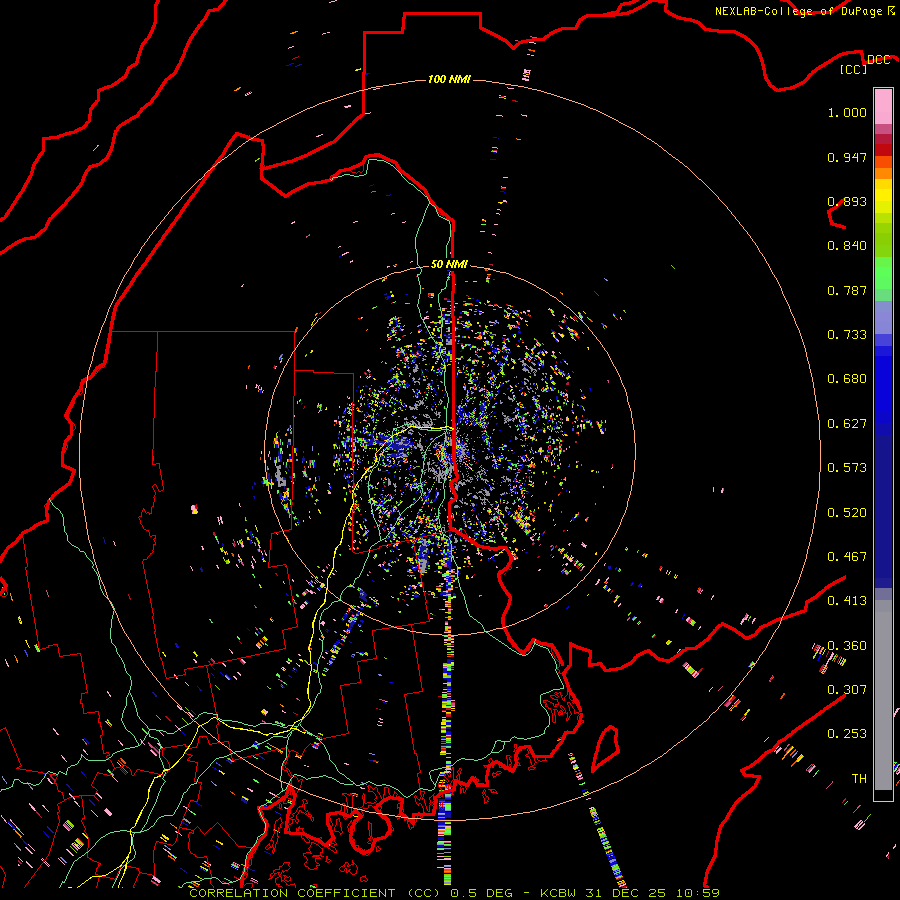Click the 0.680 legend value
The image size is (900, 900).
click(847, 379)
